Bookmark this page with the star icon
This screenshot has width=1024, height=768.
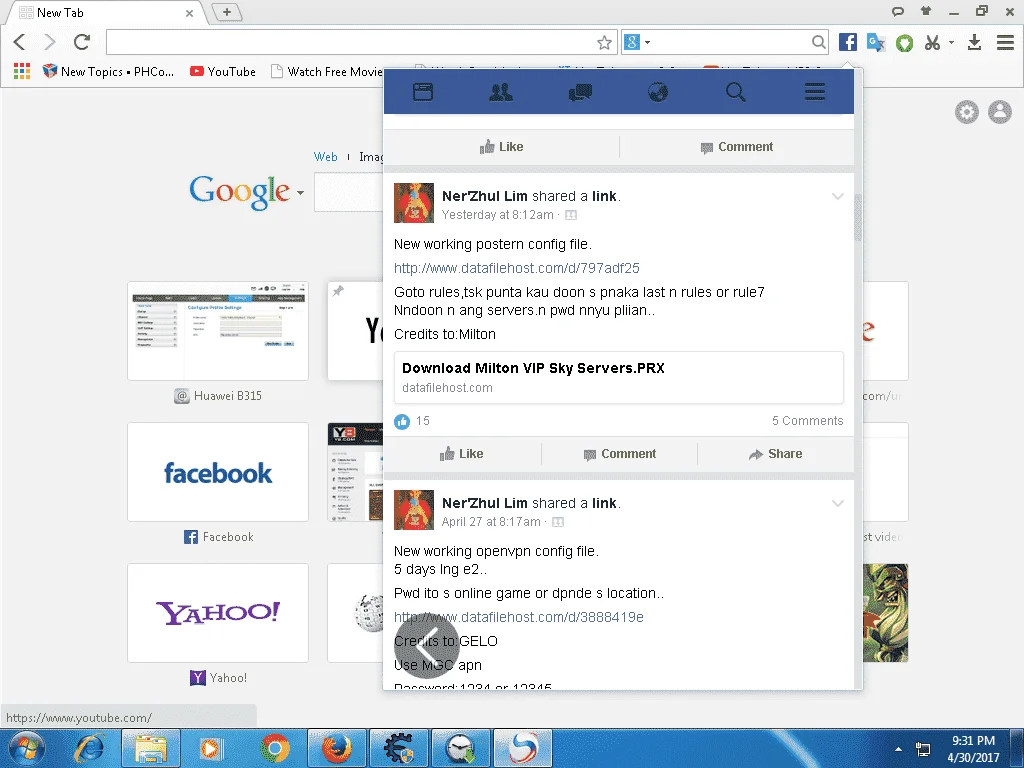coord(604,43)
